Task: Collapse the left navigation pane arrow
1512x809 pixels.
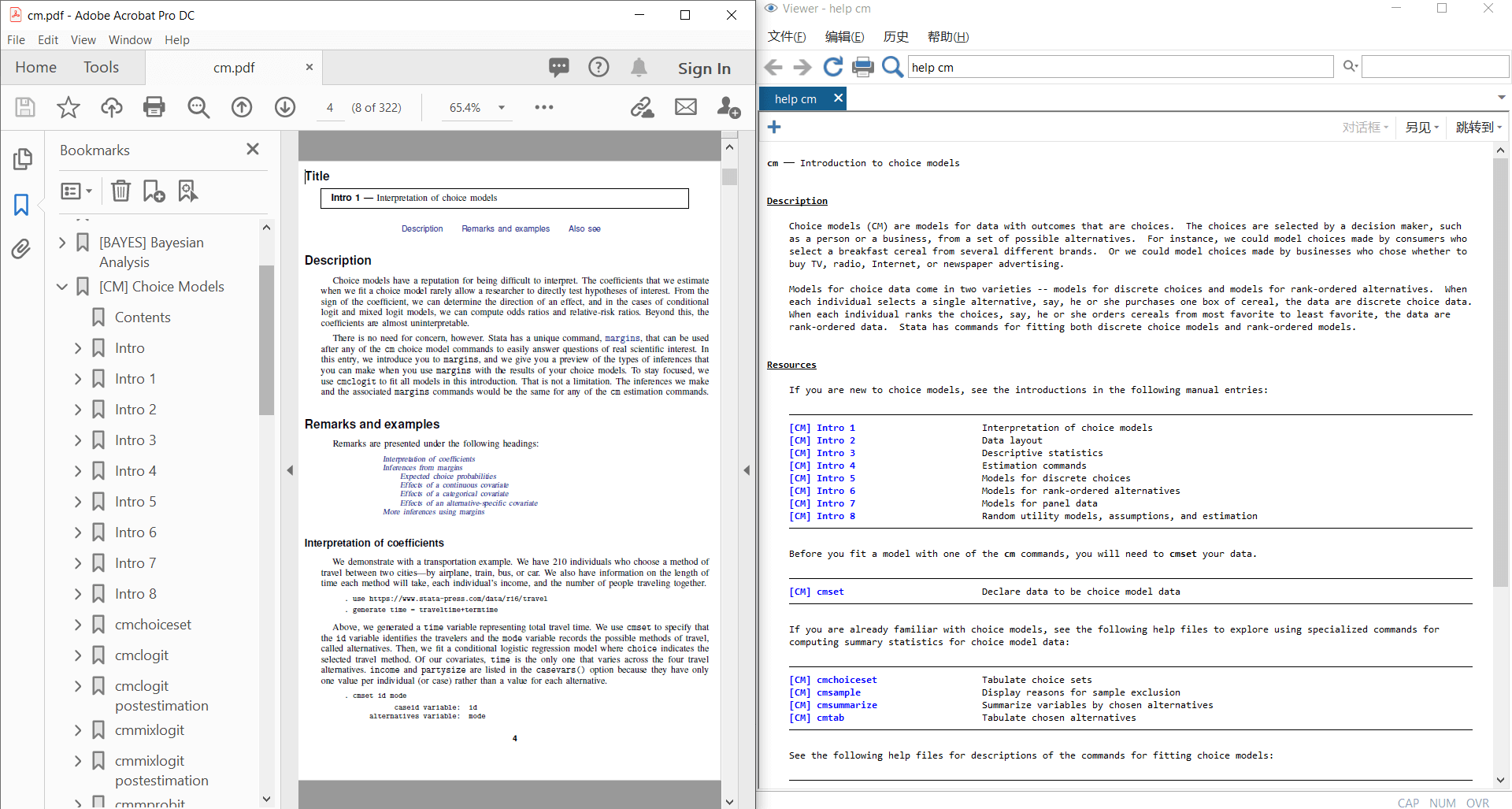Action: (x=290, y=470)
